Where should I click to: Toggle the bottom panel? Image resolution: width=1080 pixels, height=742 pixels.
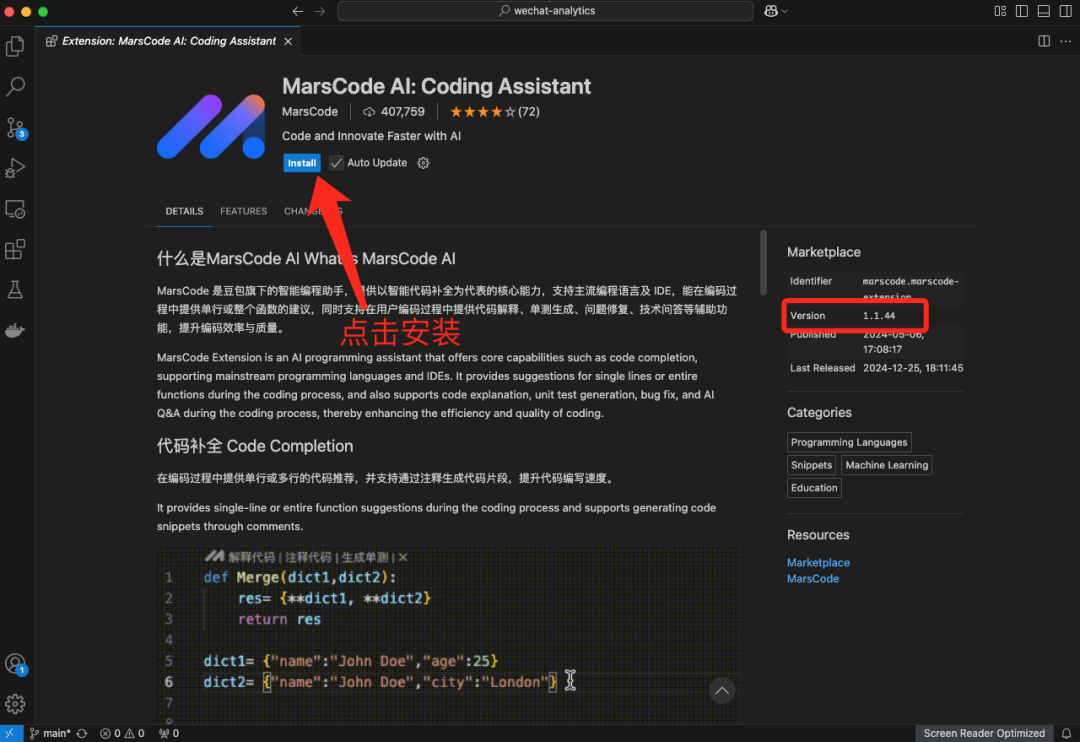point(1044,11)
